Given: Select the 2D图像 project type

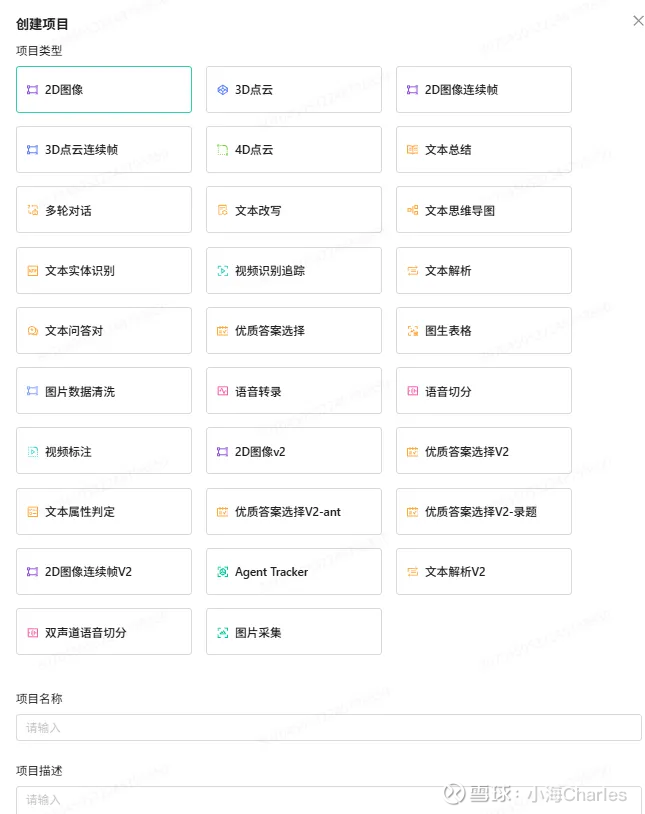Looking at the screenshot, I should 104,90.
